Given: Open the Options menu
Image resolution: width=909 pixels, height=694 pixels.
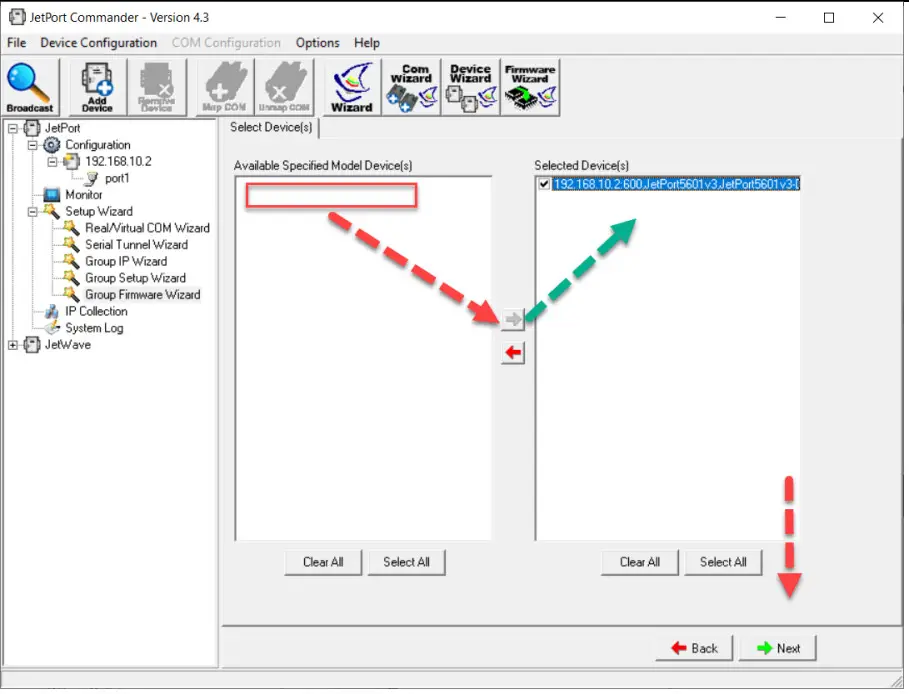Looking at the screenshot, I should (x=318, y=43).
